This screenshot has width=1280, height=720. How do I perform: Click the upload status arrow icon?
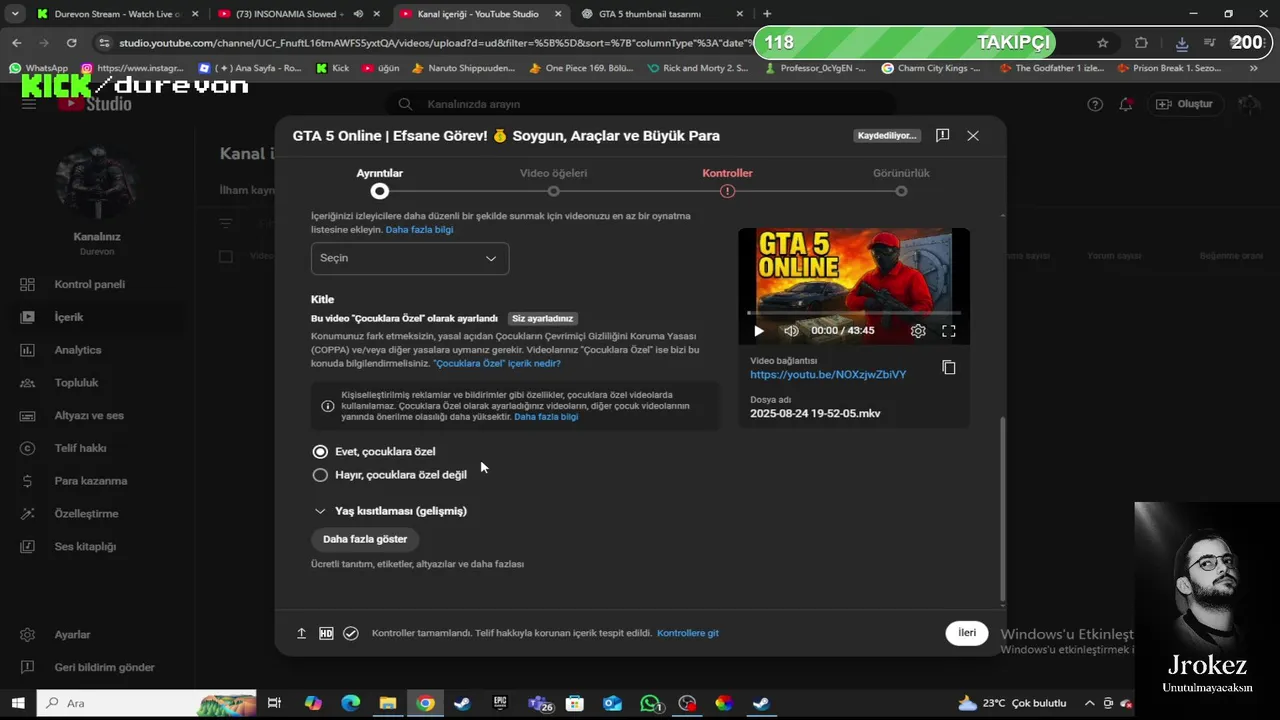pyautogui.click(x=301, y=633)
